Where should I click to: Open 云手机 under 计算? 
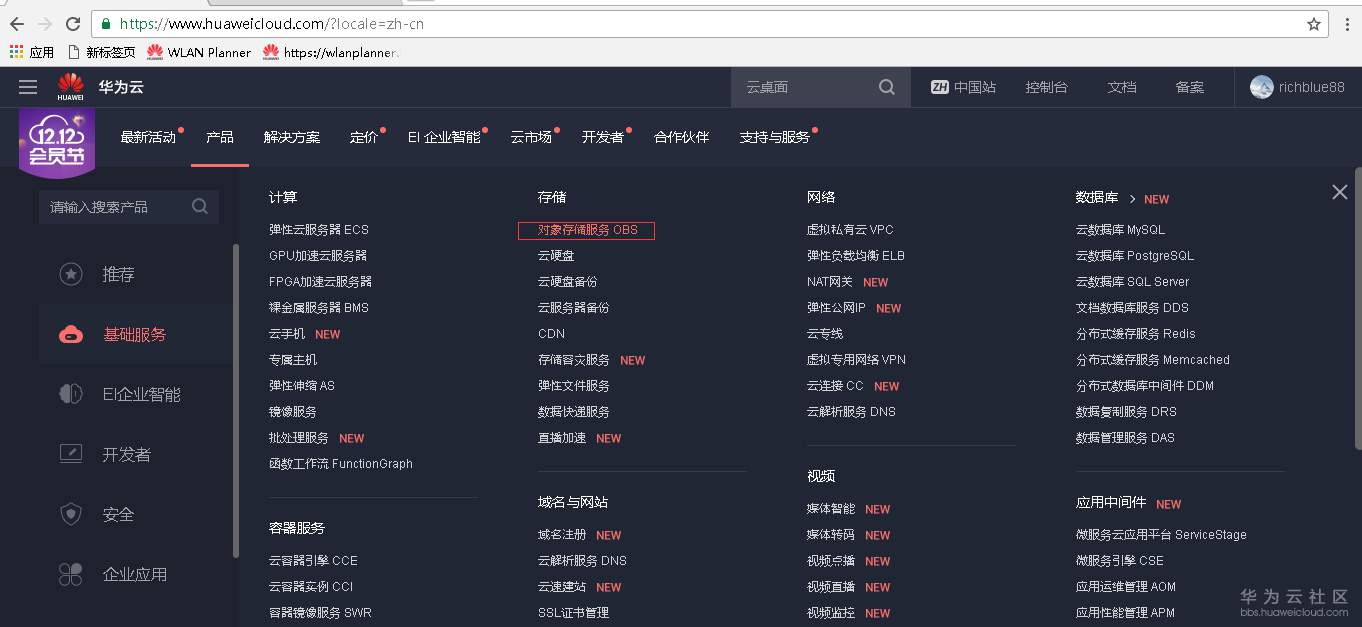coord(287,333)
